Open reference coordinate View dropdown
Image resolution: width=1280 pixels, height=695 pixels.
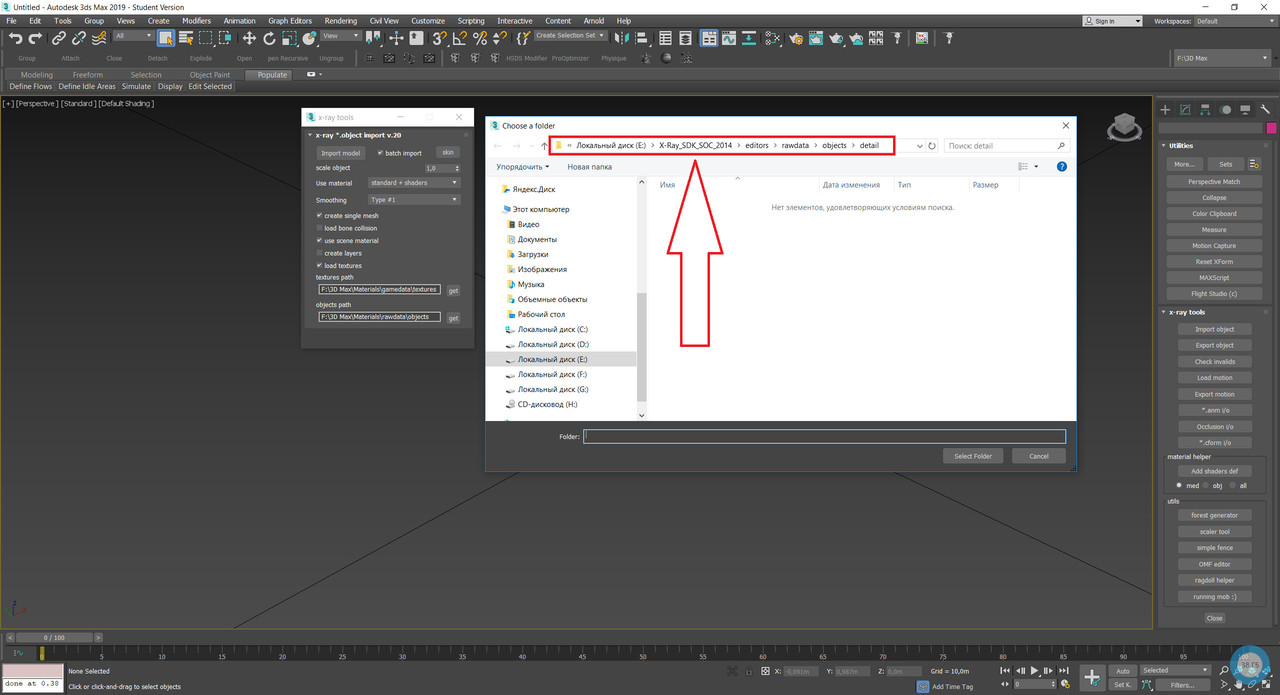(x=341, y=36)
